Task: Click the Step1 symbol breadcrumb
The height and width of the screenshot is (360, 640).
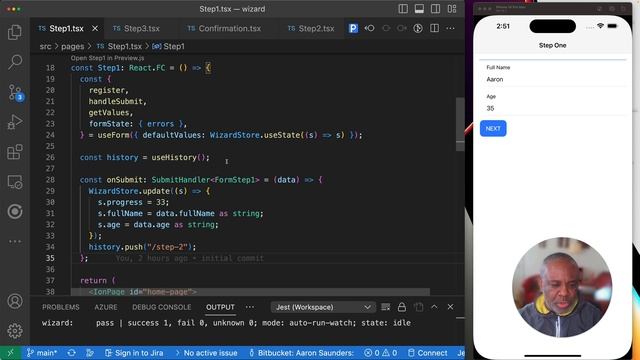Action: (x=169, y=46)
